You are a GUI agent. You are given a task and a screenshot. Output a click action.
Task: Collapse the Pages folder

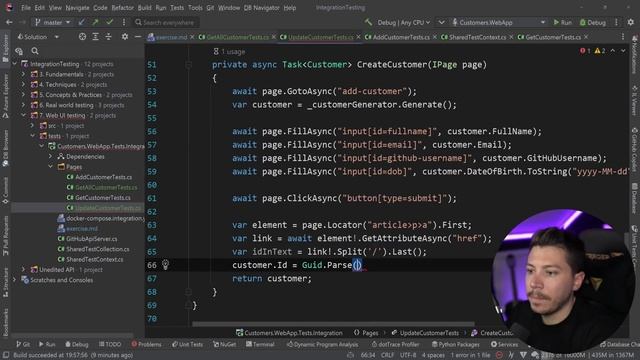[x=50, y=167]
